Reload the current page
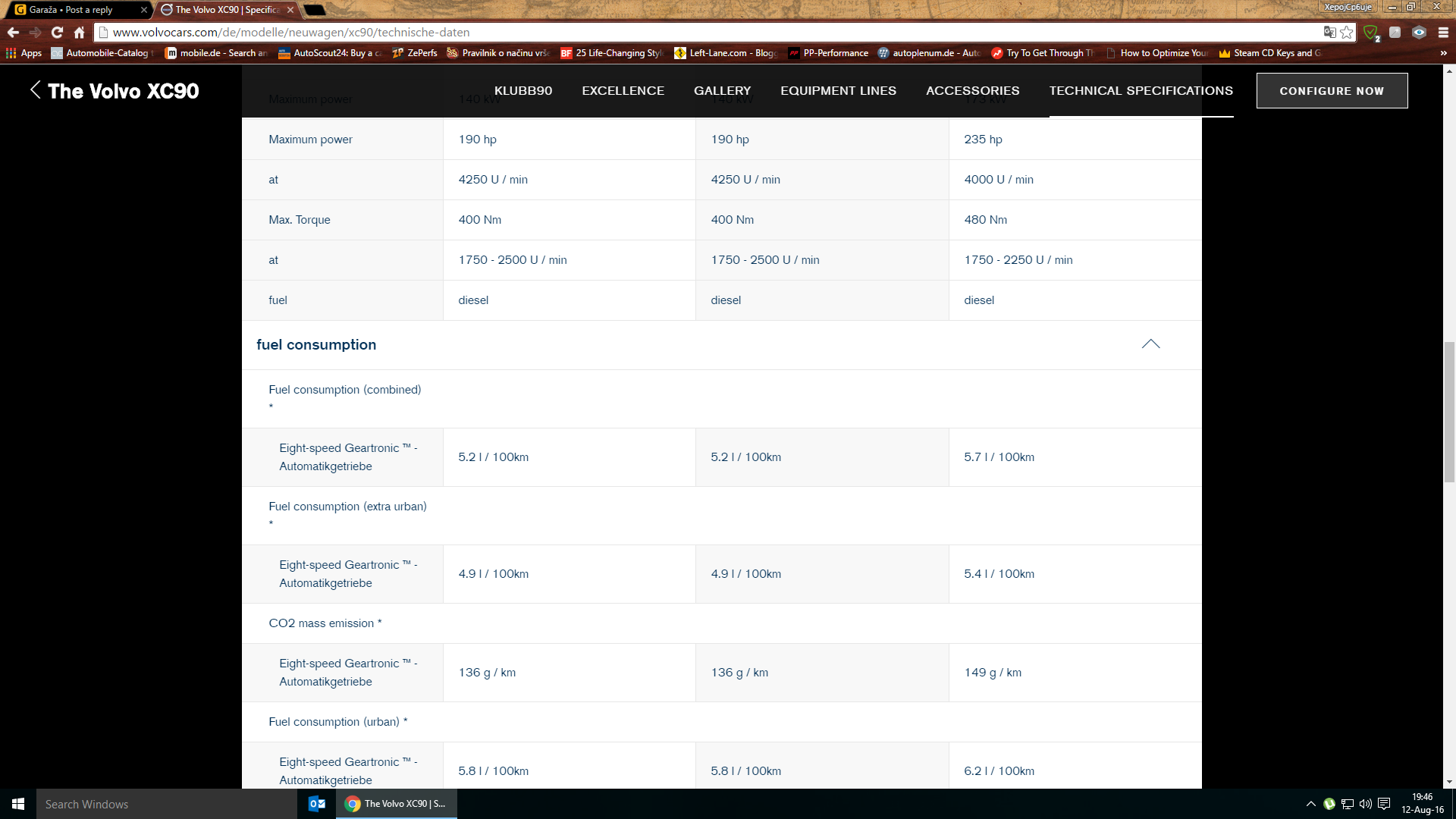Viewport: 1456px width, 819px height. point(57,32)
